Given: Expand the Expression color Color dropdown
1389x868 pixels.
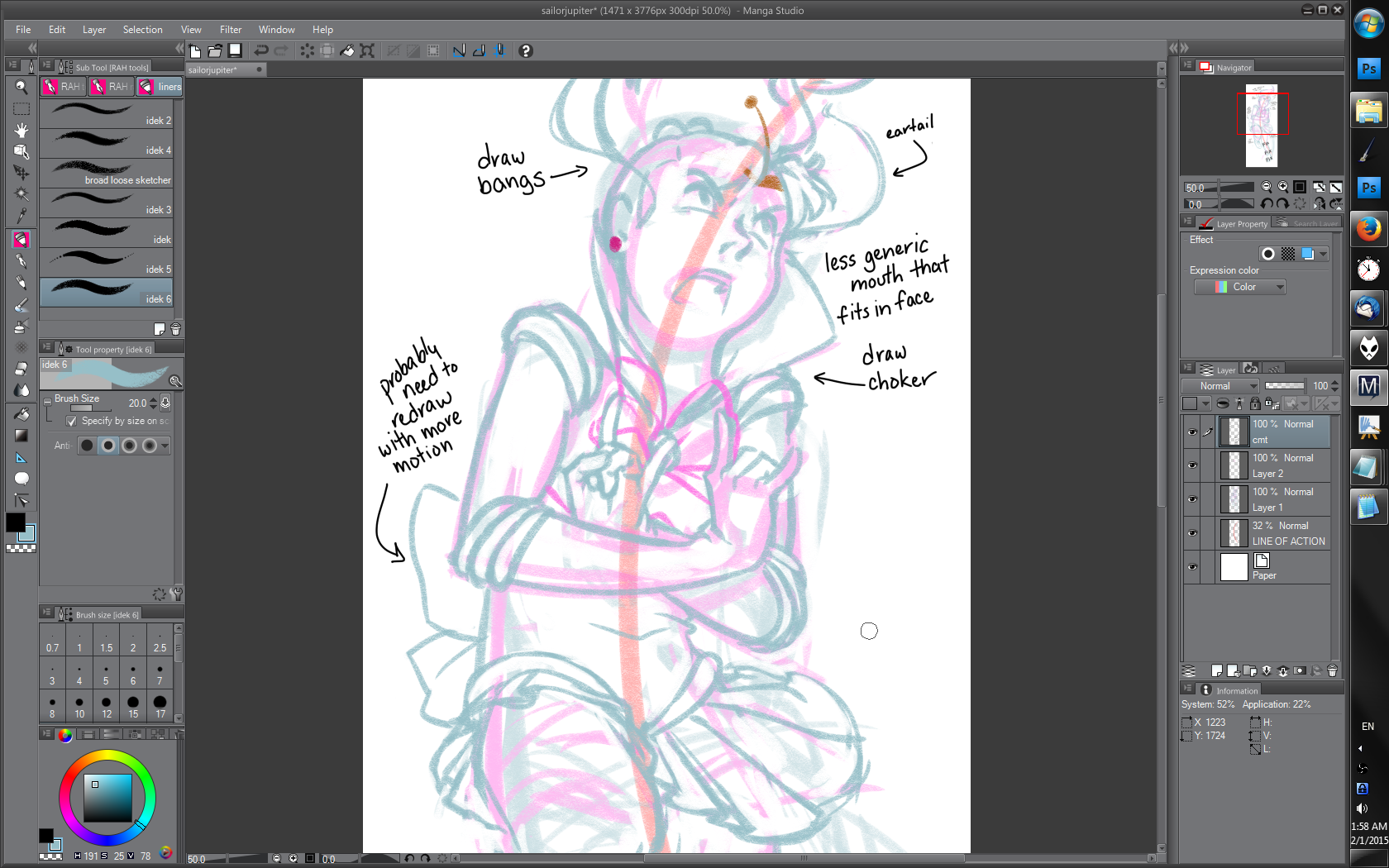Looking at the screenshot, I should click(1240, 287).
